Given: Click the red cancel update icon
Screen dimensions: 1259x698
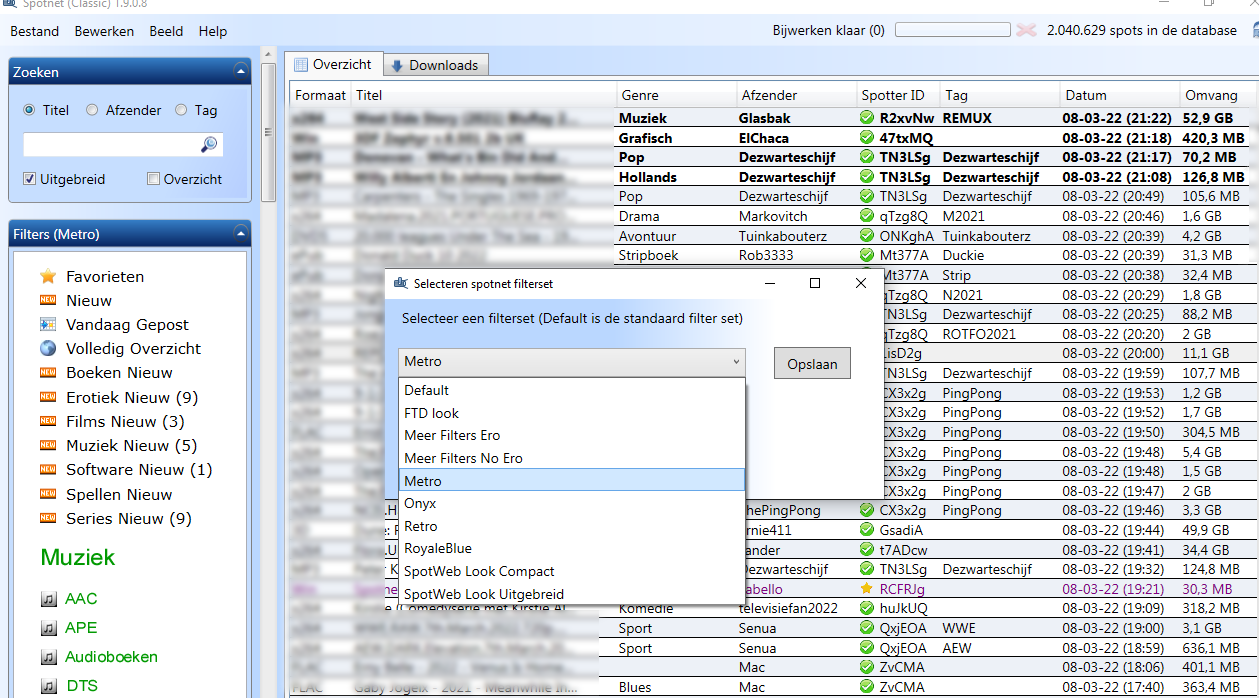Looking at the screenshot, I should click(1025, 30).
